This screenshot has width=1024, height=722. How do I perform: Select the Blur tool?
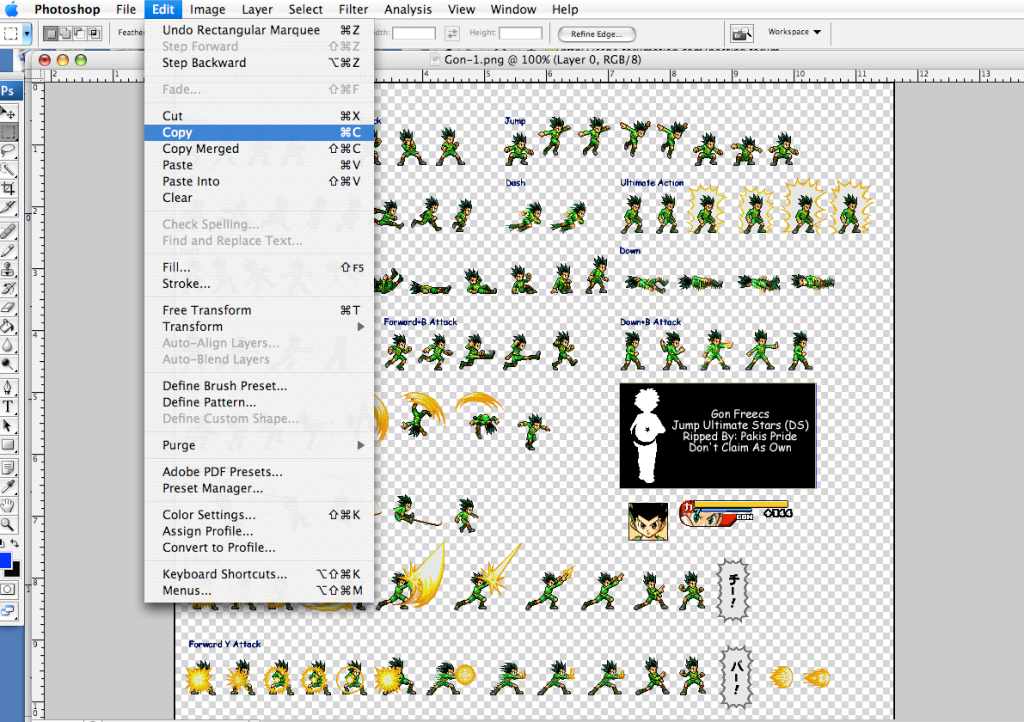(x=8, y=345)
